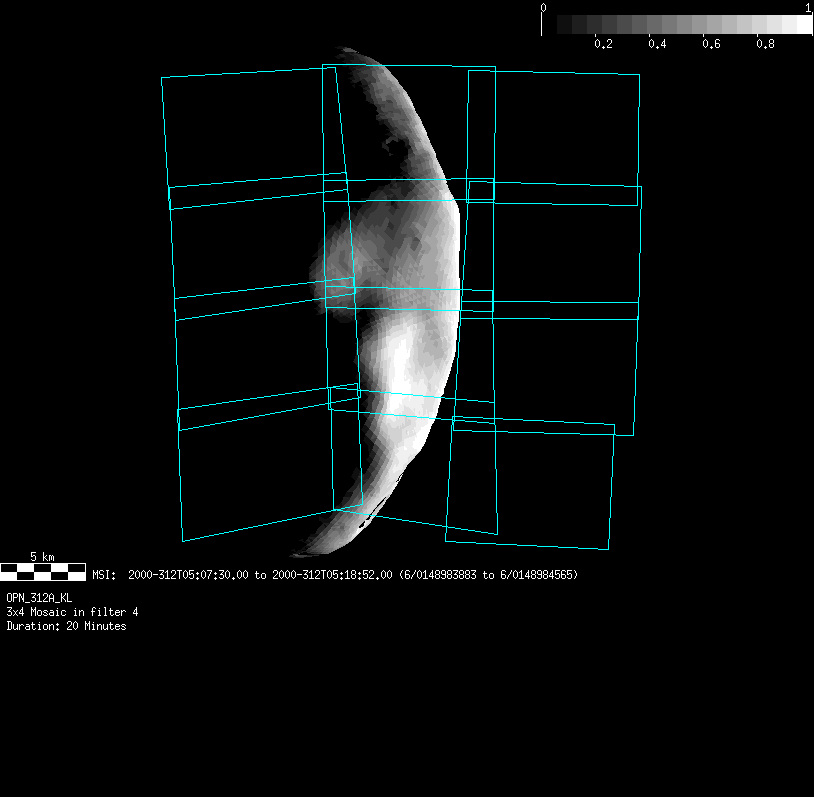Click the 0.8 label under the grayscale bar
The width and height of the screenshot is (814, 797).
pyautogui.click(x=765, y=45)
